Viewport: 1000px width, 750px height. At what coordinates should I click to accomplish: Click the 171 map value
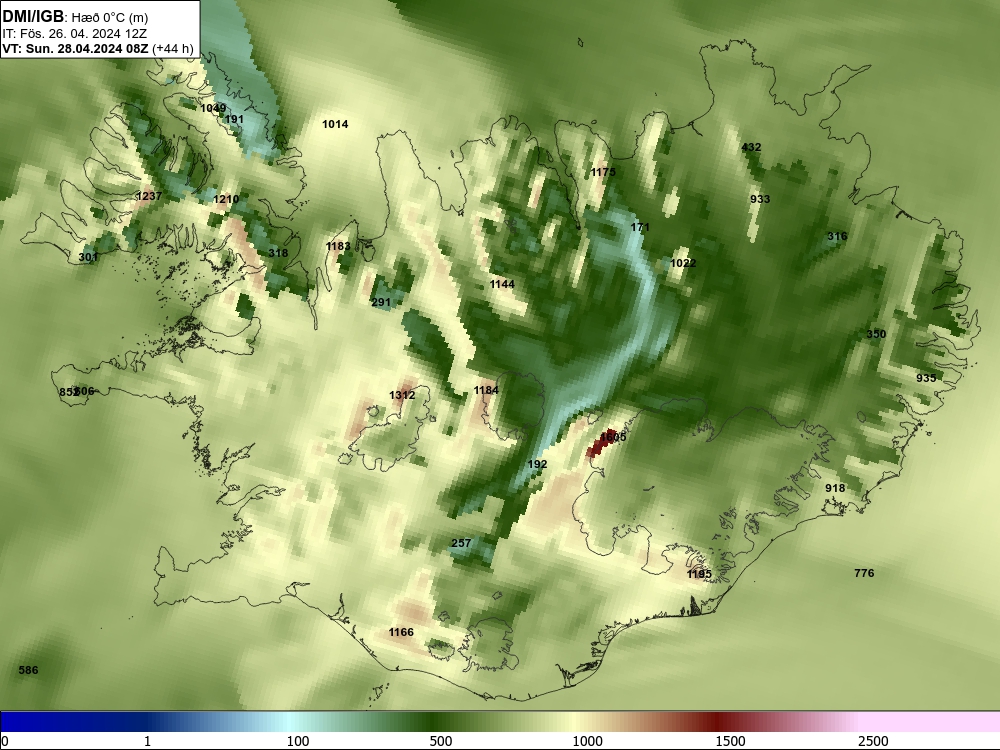click(x=640, y=227)
